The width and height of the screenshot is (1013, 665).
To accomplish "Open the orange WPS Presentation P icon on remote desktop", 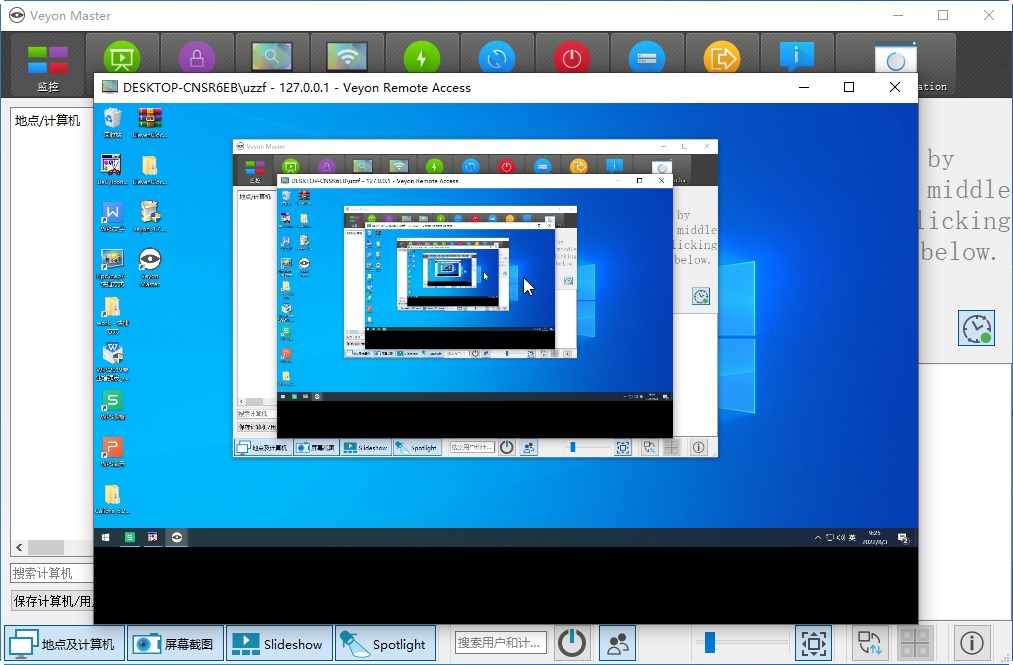I will [x=112, y=452].
